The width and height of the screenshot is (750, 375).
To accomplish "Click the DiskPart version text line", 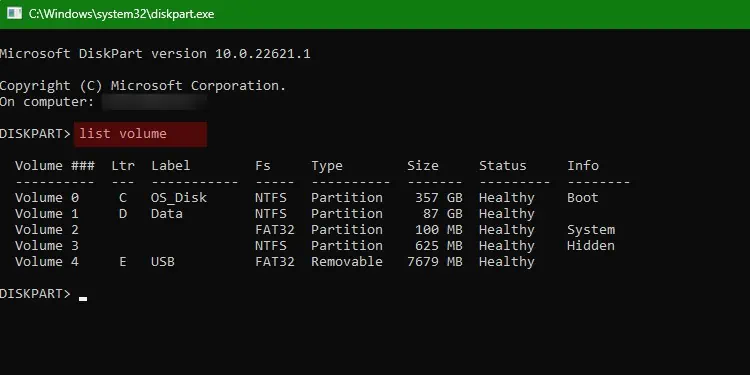I will pos(155,54).
